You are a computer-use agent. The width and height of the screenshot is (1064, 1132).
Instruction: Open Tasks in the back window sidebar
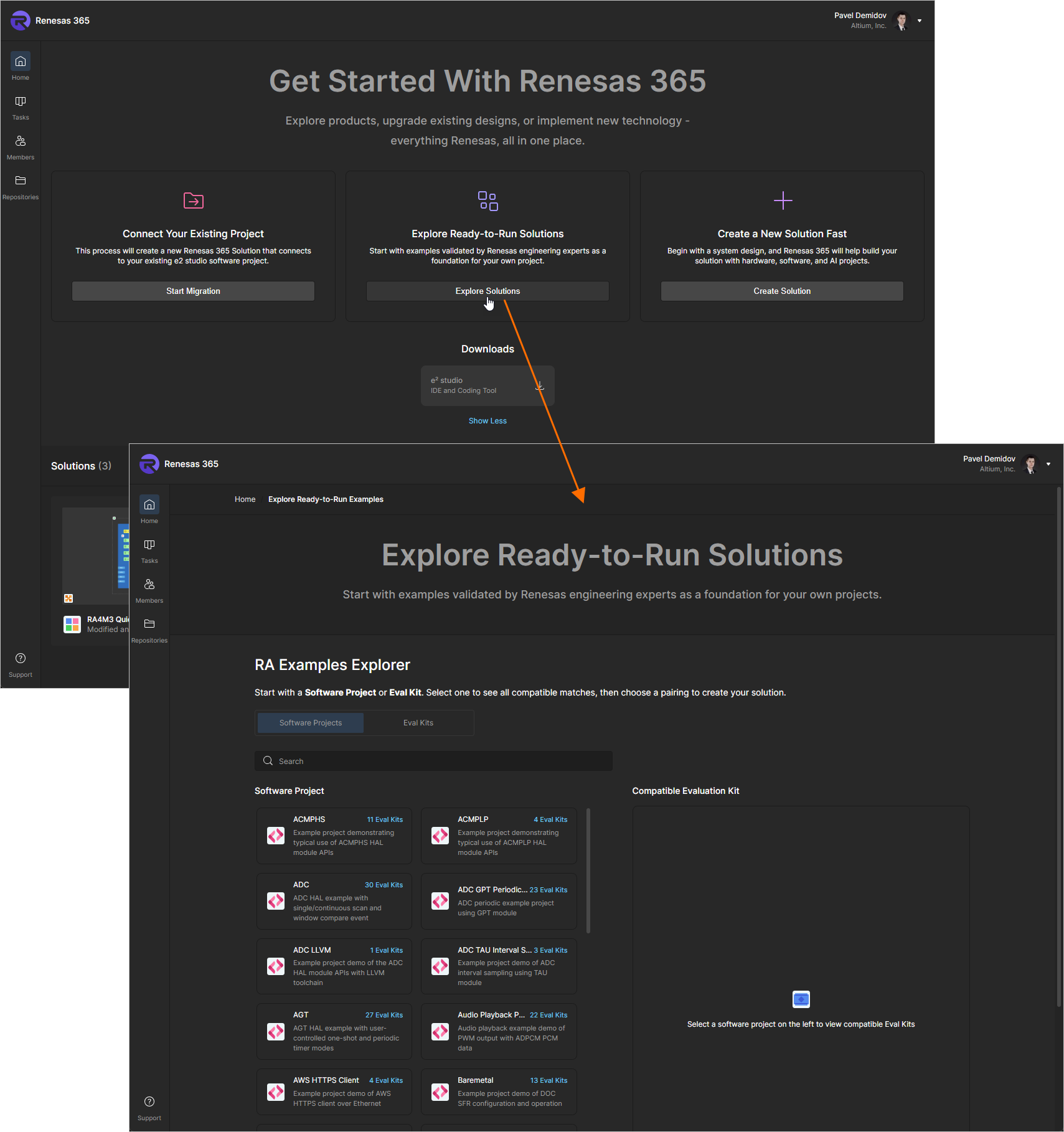coord(21,107)
